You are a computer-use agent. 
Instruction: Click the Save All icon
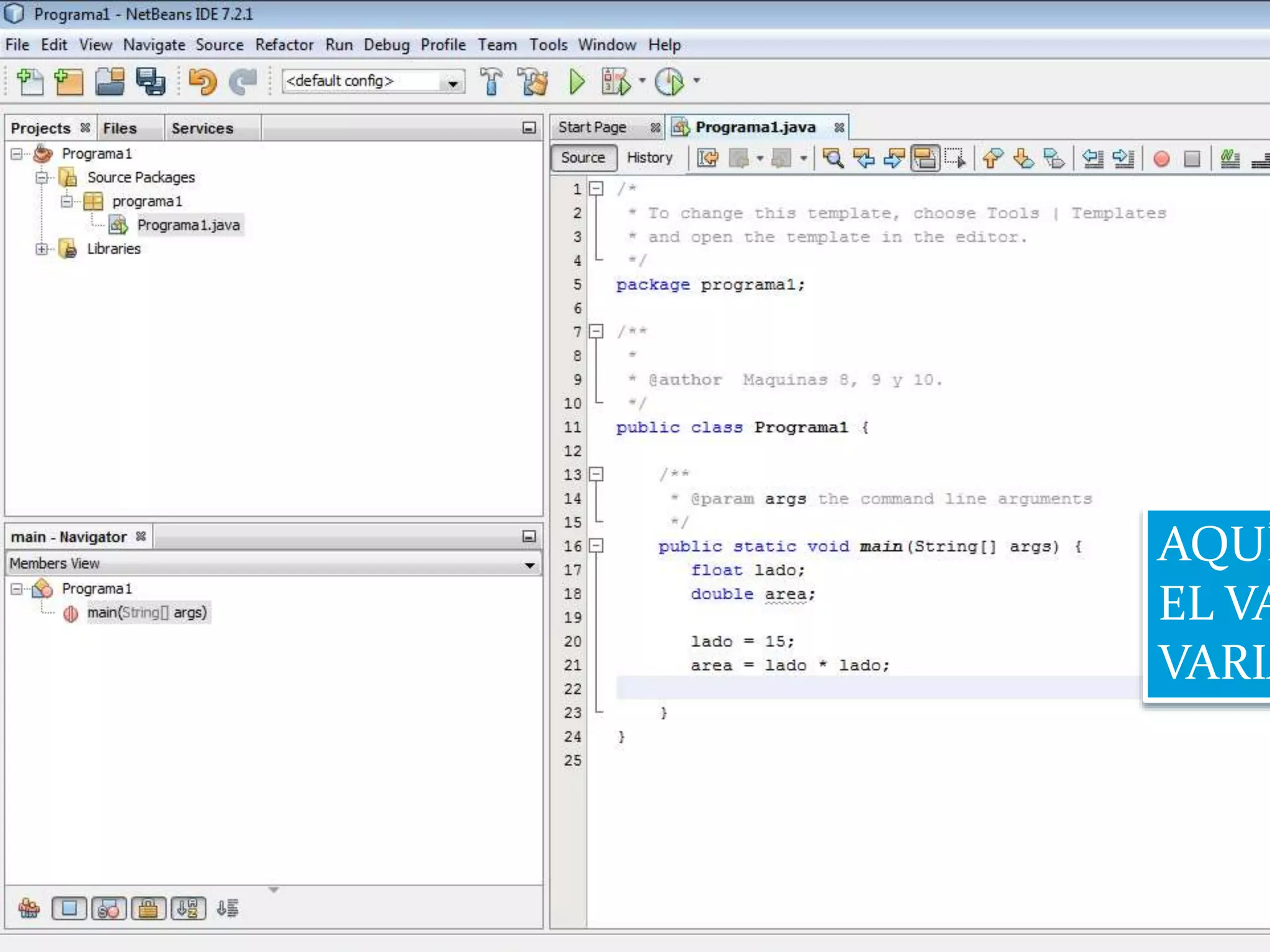point(151,81)
